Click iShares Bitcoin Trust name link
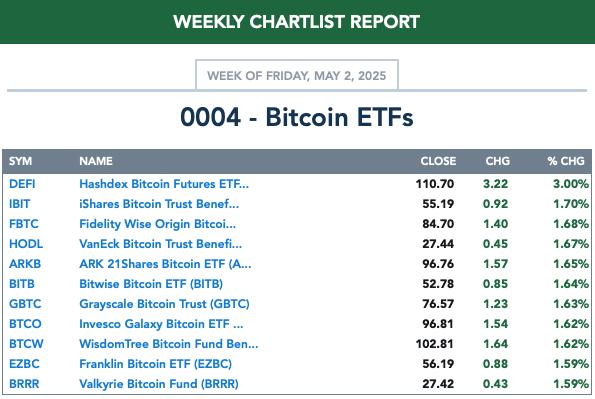The image size is (595, 399). point(159,204)
